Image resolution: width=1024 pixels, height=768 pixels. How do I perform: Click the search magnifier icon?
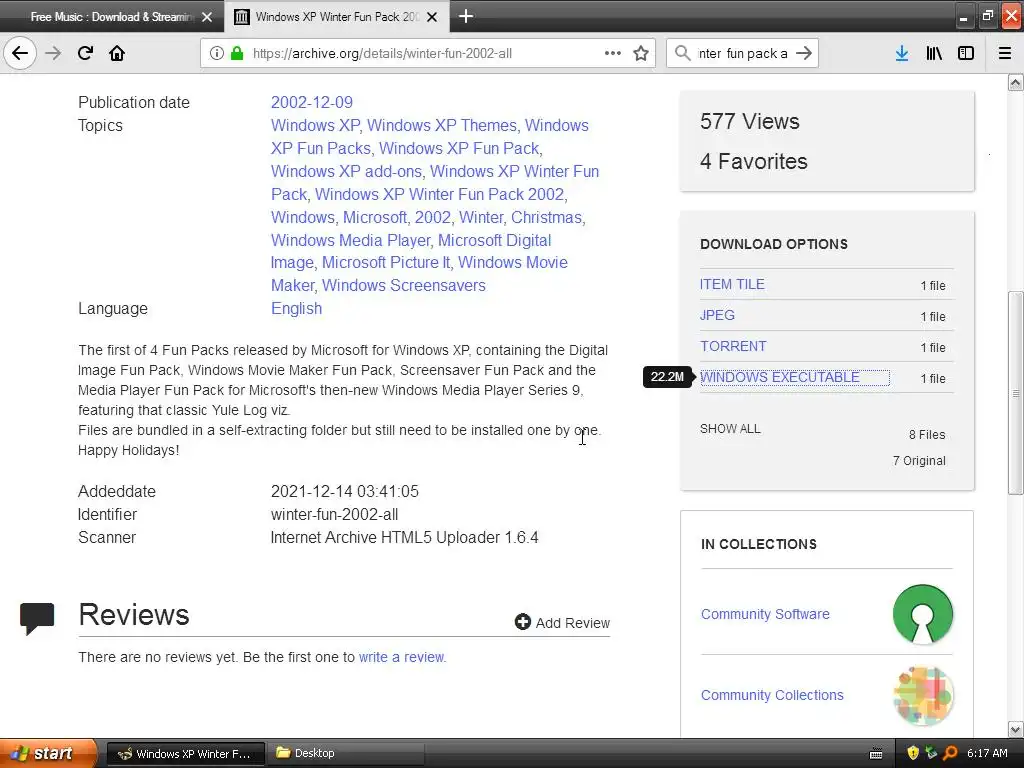[682, 53]
